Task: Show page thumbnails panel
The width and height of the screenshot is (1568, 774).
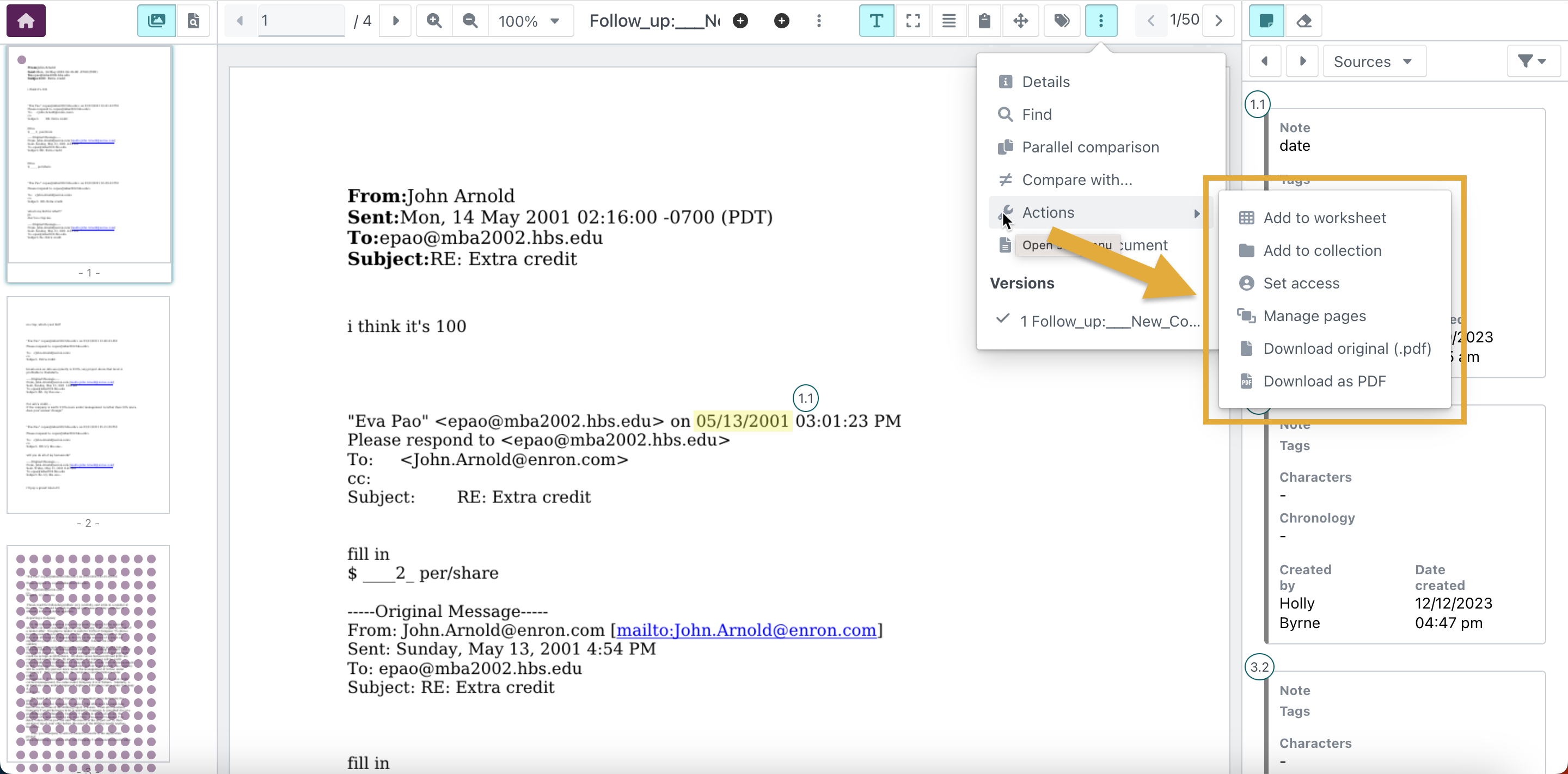Action: 156,21
